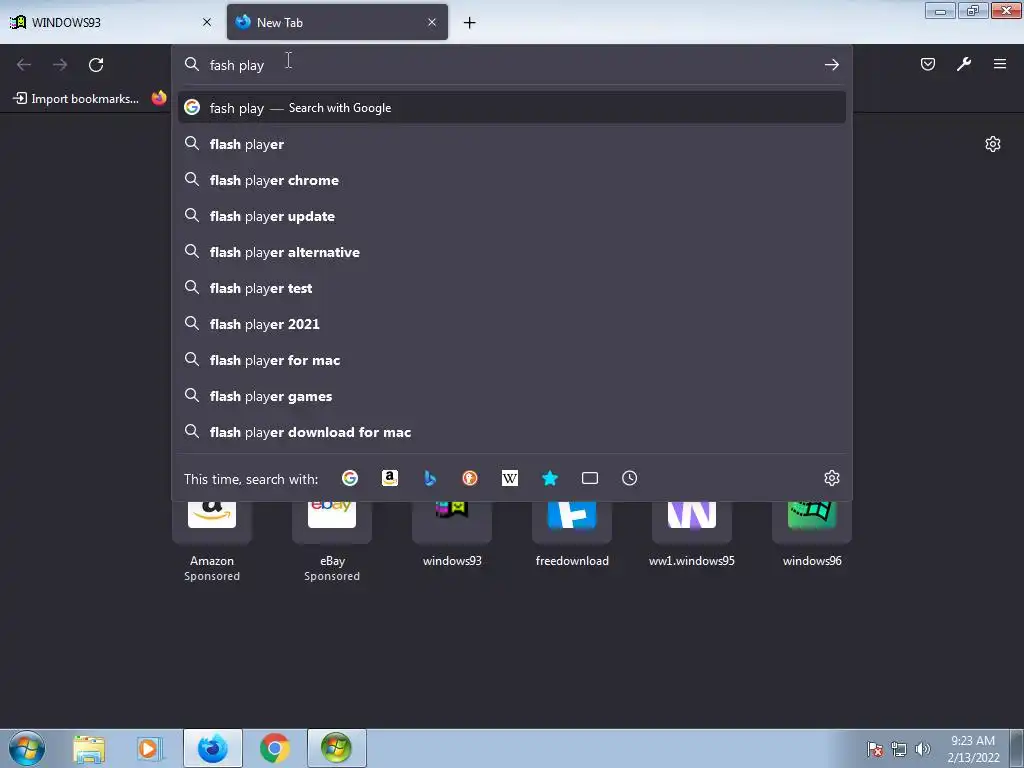The width and height of the screenshot is (1024, 768).
Task: Open Windows Media Player from the taskbar
Action: tap(150, 749)
